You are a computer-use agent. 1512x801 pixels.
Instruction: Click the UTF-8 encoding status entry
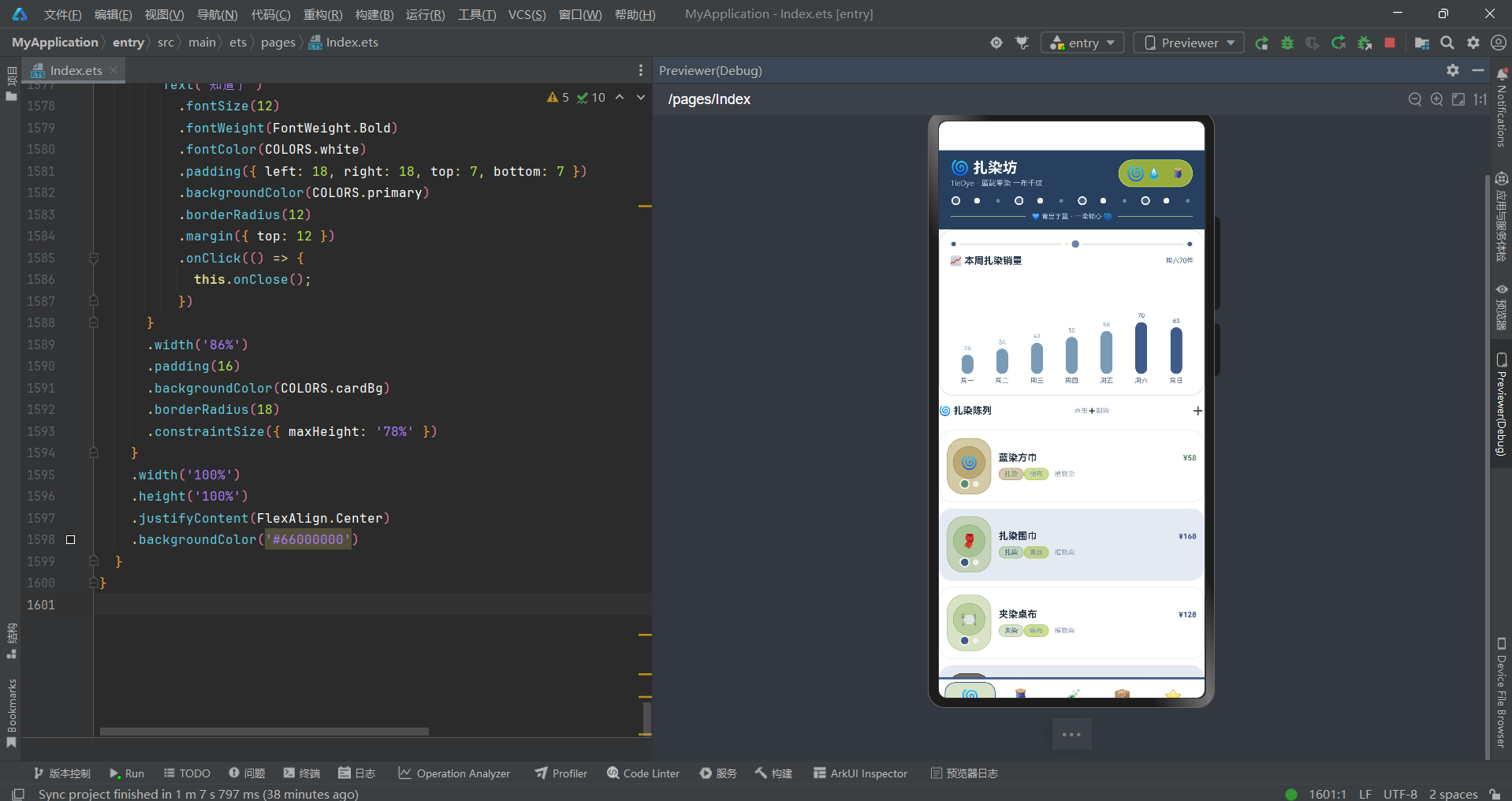[x=1400, y=794]
